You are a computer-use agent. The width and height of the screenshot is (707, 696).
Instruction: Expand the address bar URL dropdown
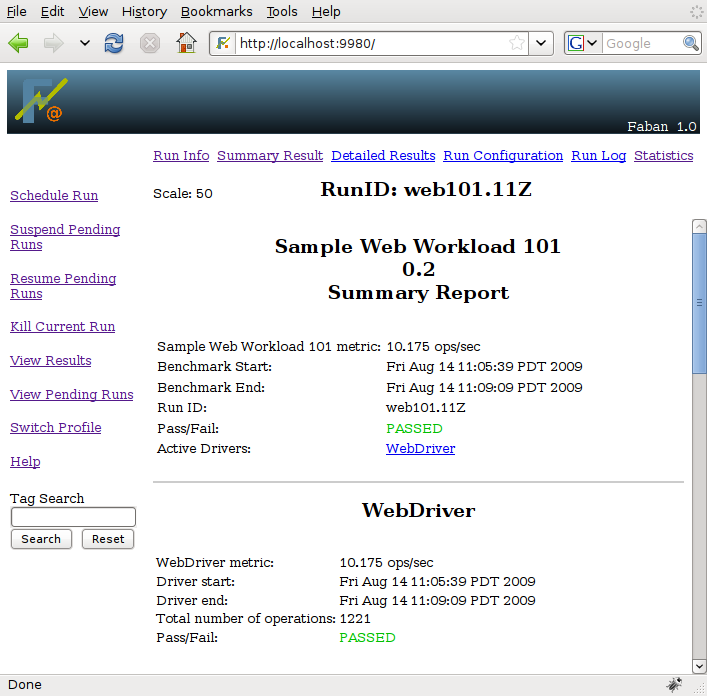click(541, 43)
